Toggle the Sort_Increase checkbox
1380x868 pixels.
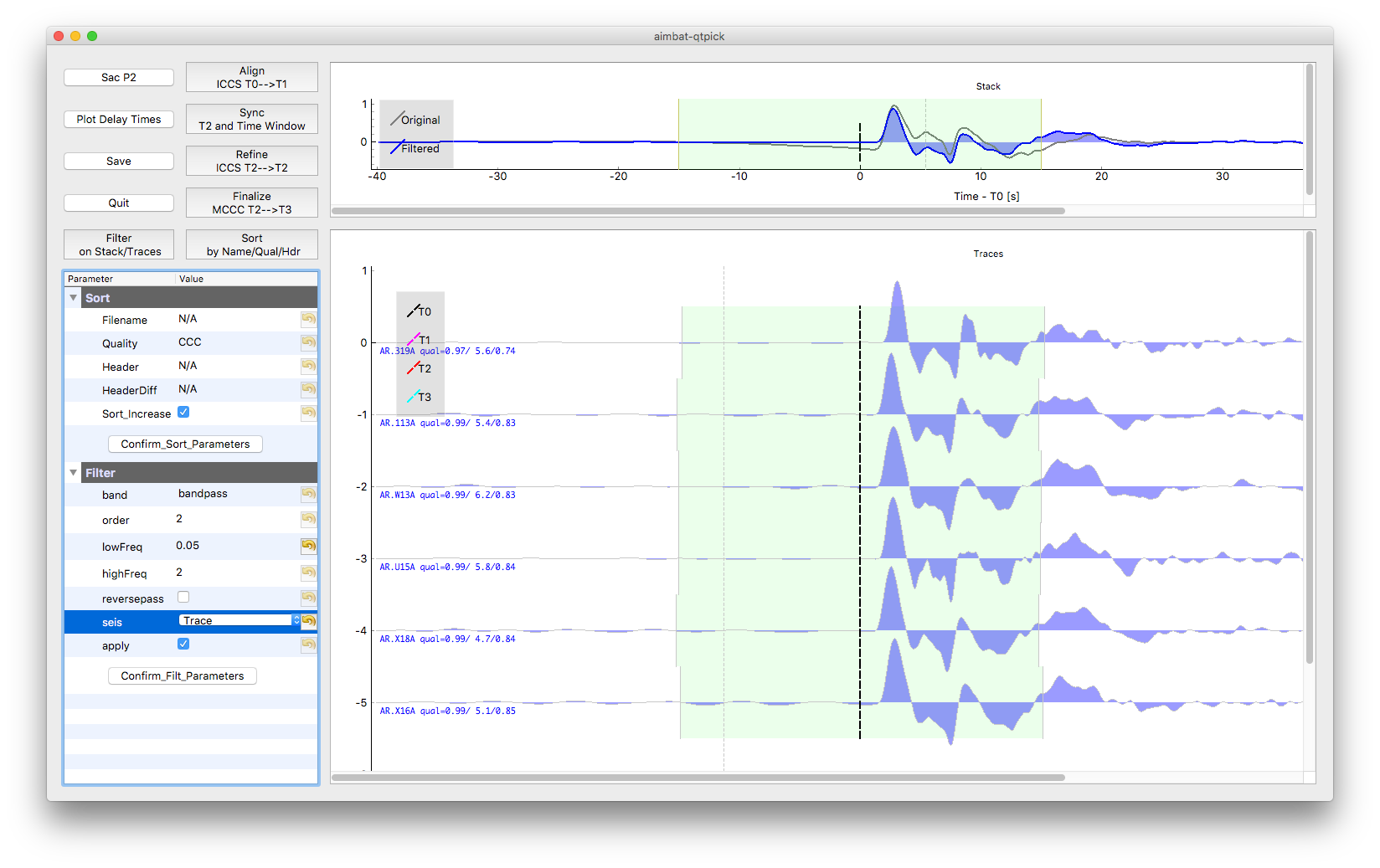click(x=183, y=412)
